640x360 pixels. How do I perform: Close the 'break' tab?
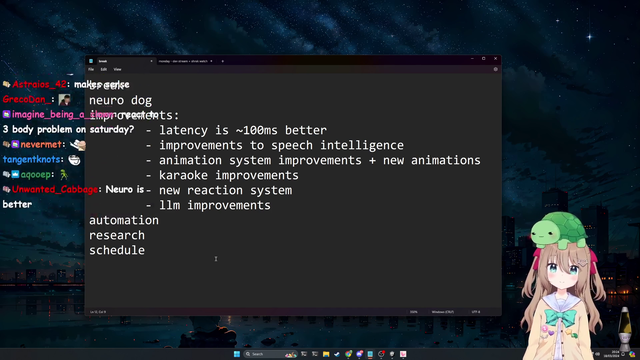coord(151,61)
